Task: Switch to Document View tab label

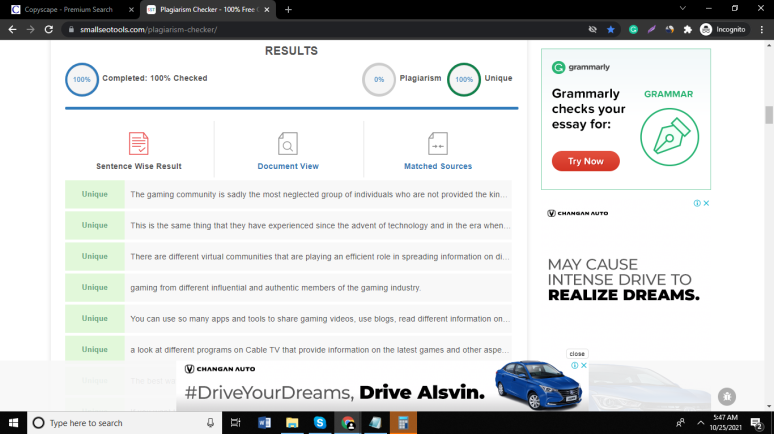Action: [x=288, y=166]
